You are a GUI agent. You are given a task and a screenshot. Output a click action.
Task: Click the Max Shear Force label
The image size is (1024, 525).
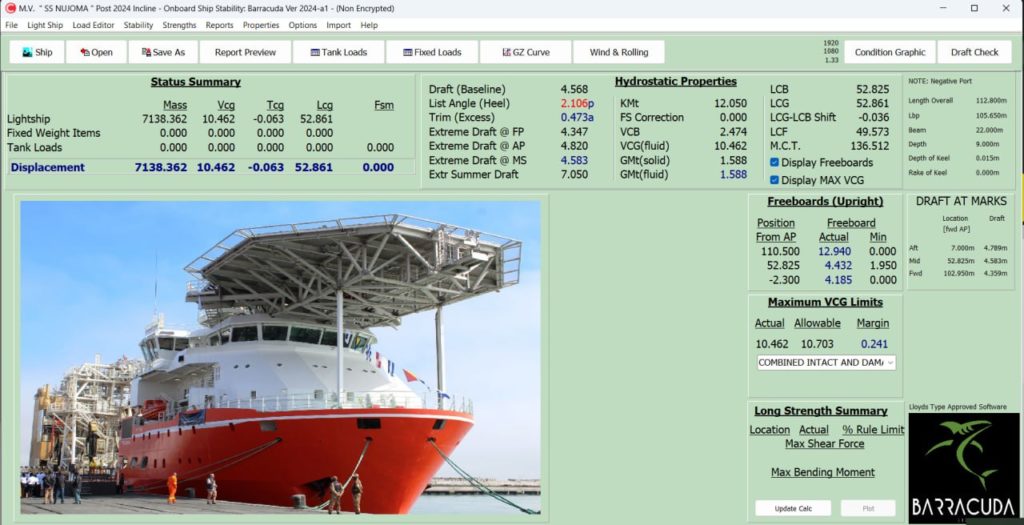(824, 444)
